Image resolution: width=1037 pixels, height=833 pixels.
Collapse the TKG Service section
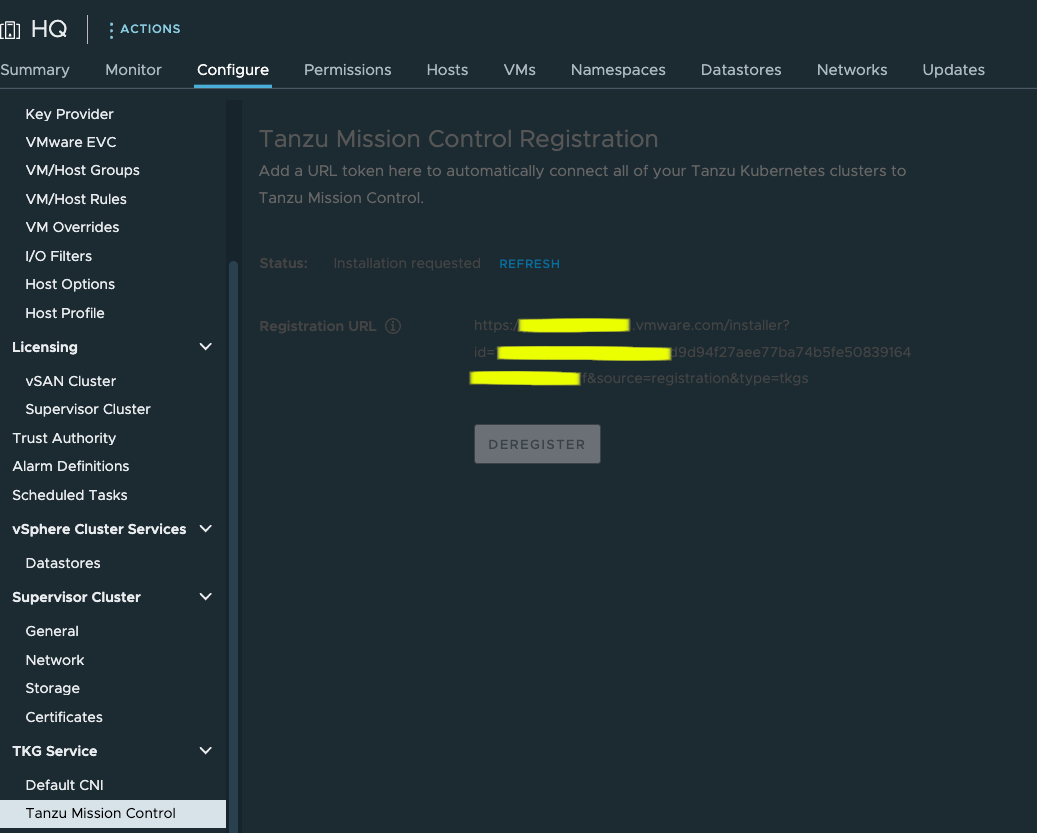click(x=205, y=751)
